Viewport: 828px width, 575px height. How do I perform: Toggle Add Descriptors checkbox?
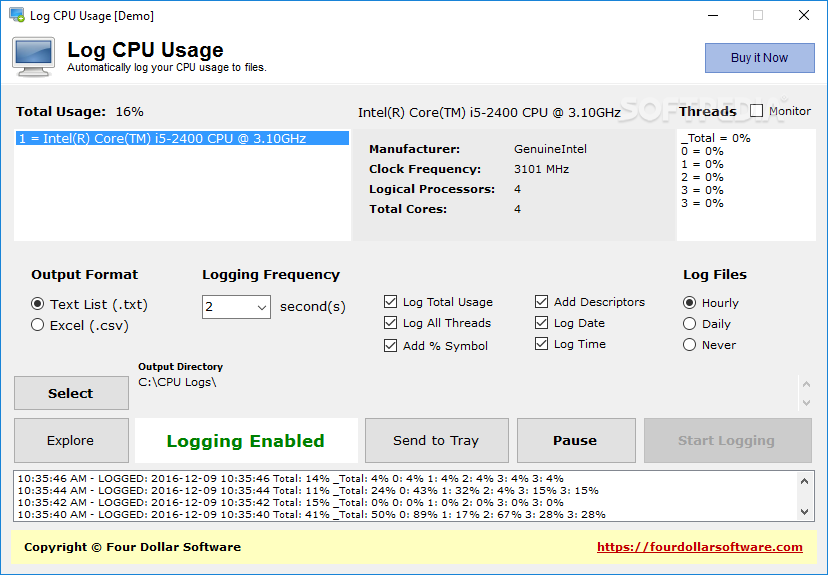[x=541, y=301]
